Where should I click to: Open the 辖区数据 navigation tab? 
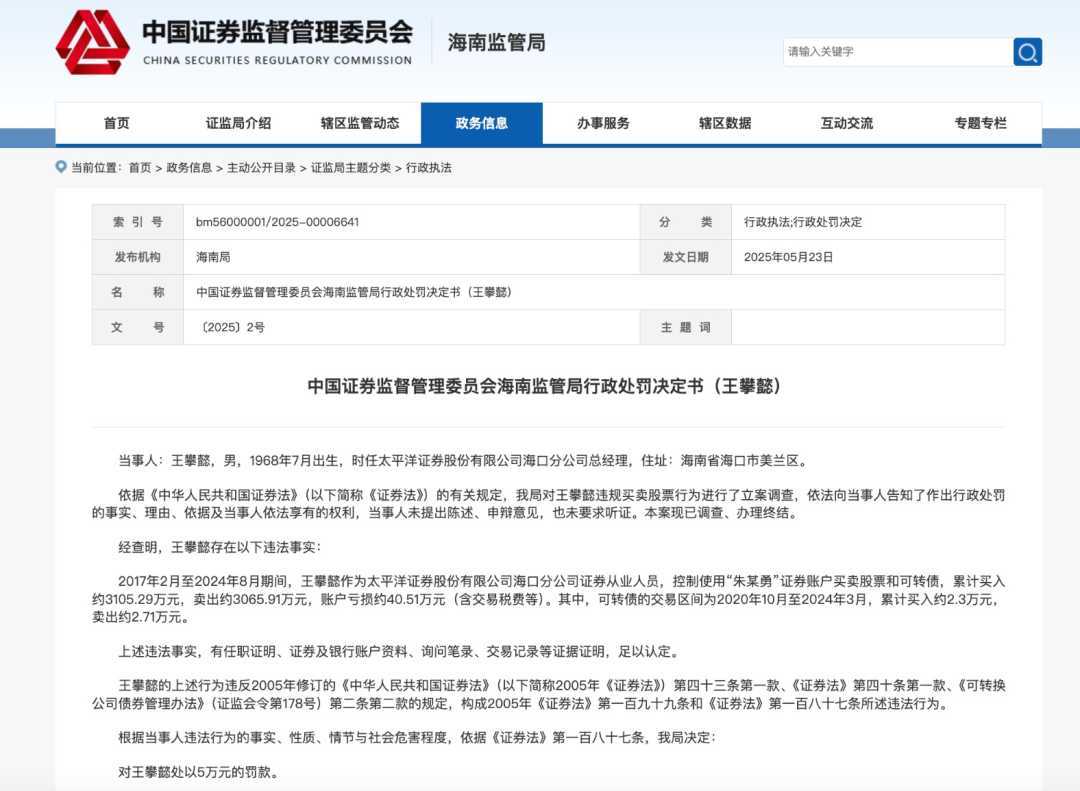click(x=725, y=123)
